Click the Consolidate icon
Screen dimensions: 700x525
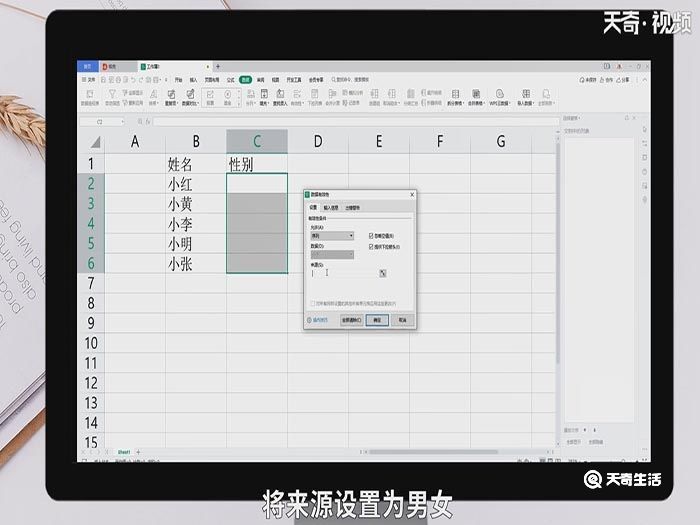332,93
